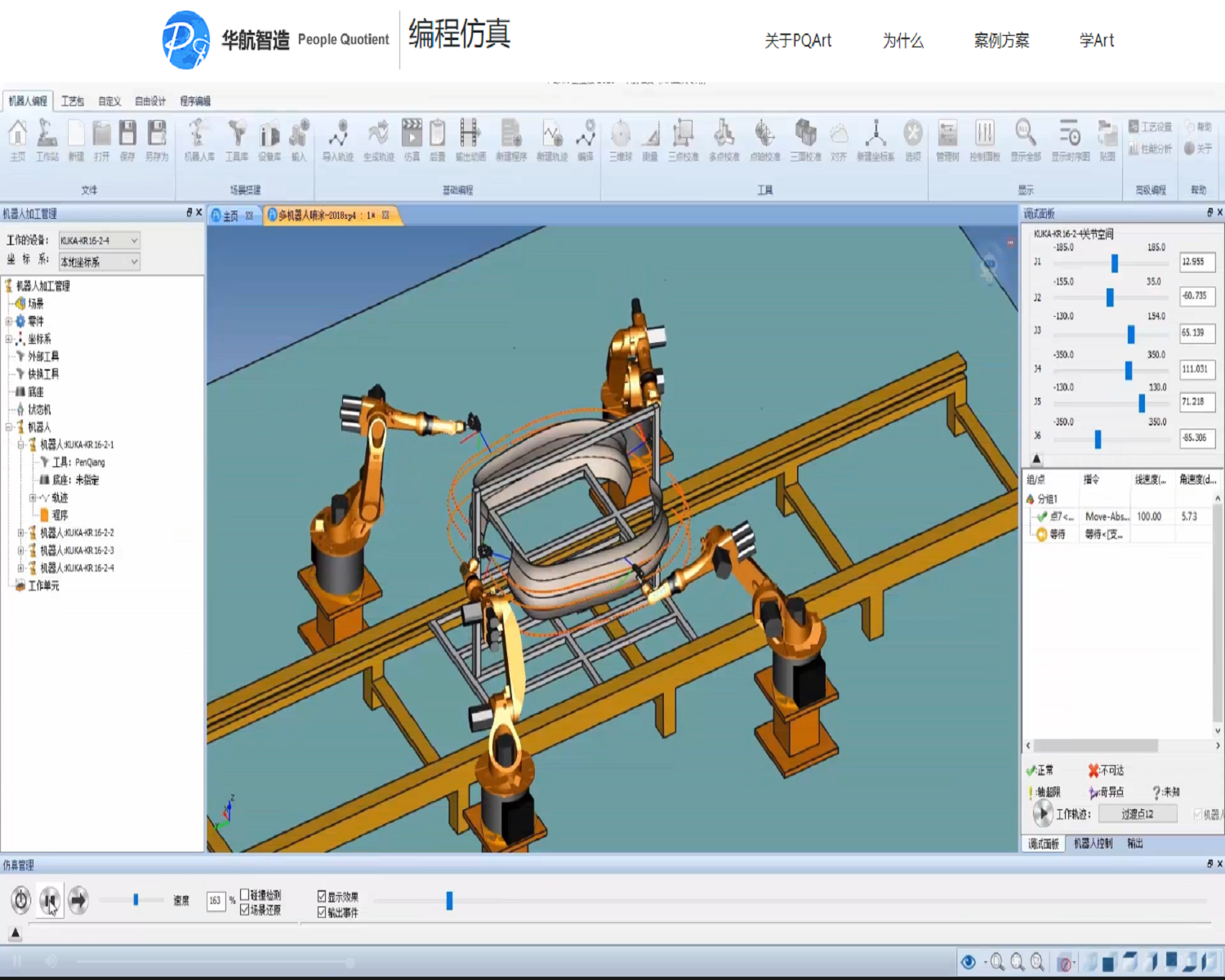The image size is (1225, 980).
Task: Open the 工具库 tool library
Action: coord(237,139)
